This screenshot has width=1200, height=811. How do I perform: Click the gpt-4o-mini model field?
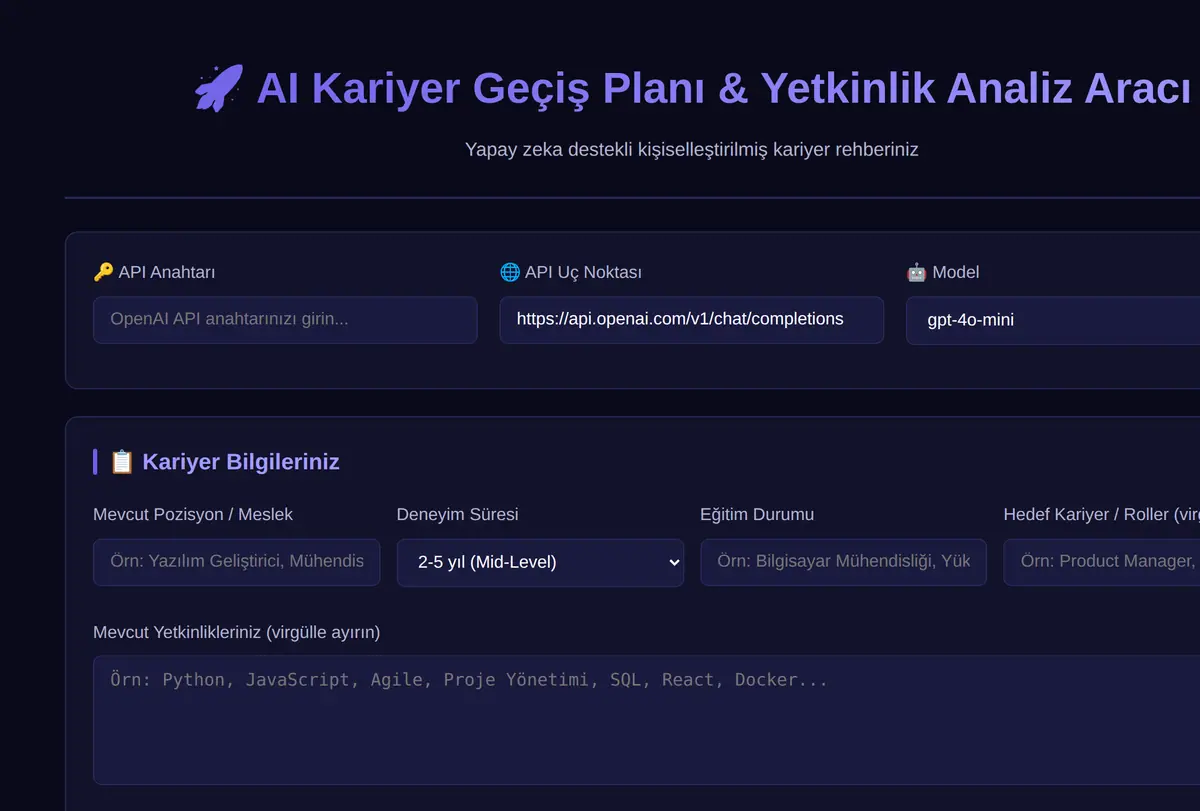click(x=1053, y=320)
